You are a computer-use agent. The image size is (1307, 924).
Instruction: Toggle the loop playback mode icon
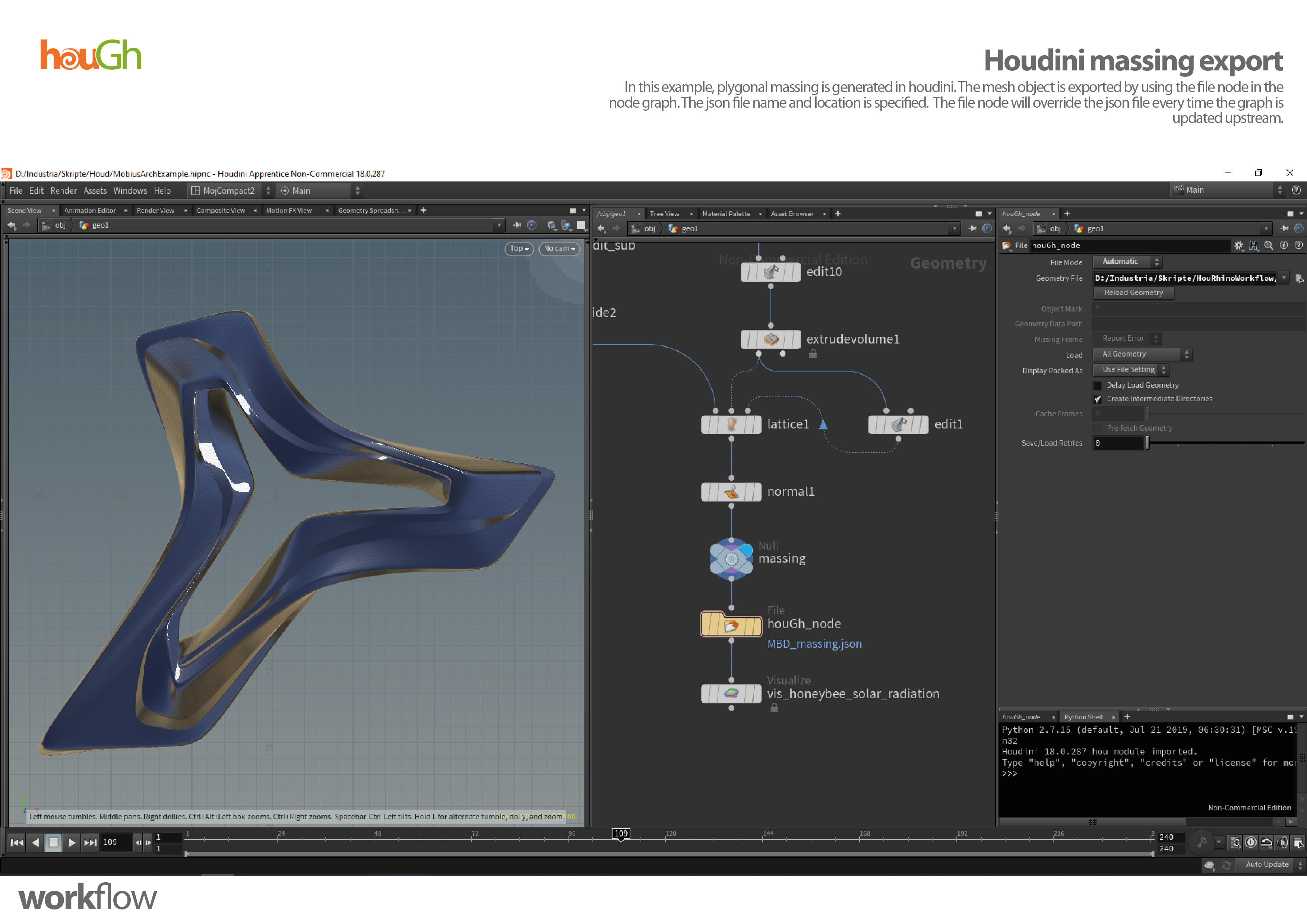point(1267,842)
